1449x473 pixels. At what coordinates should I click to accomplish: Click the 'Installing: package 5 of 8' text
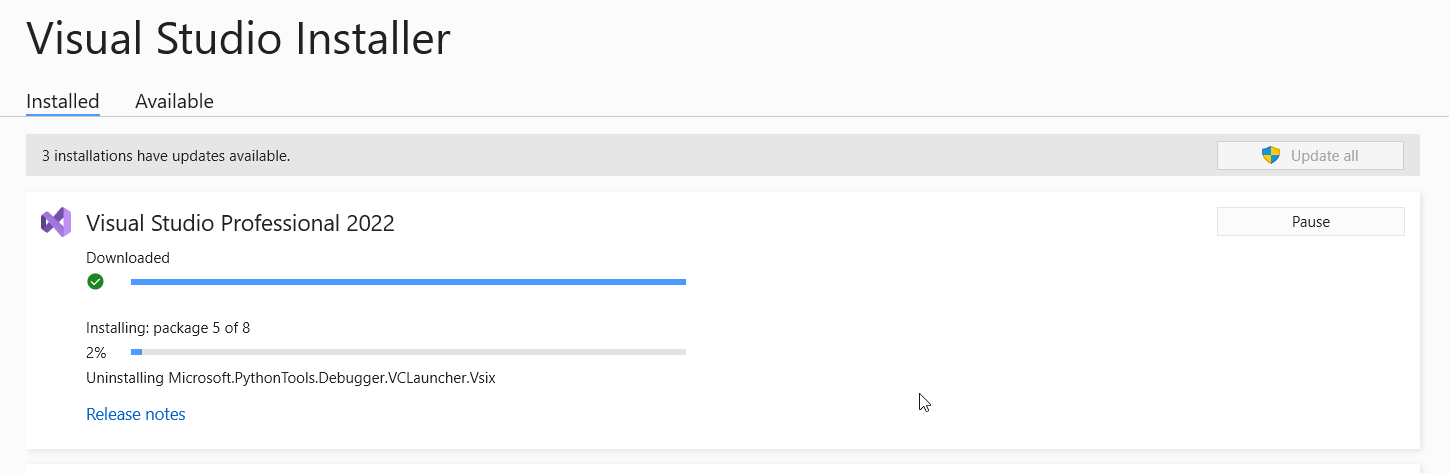[168, 327]
